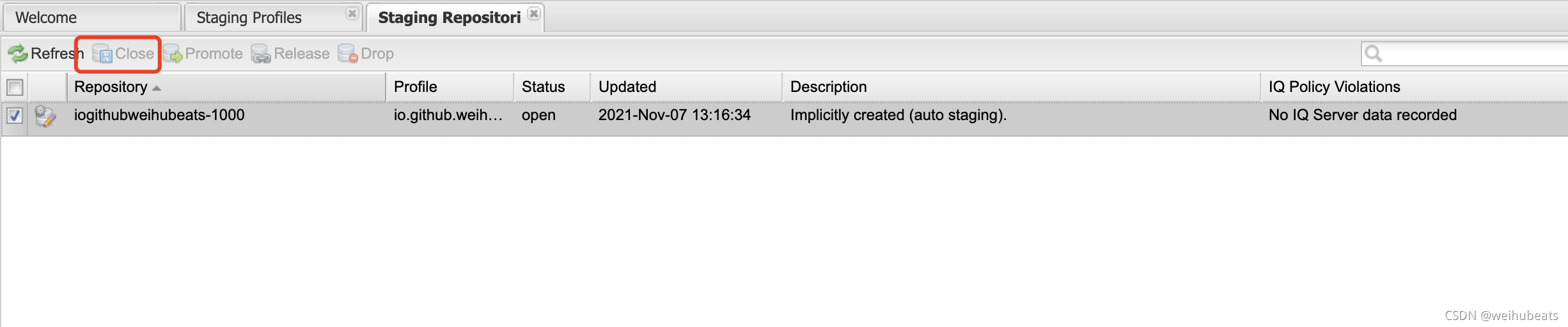Sort by the Updated column header
Image resolution: width=1568 pixels, height=327 pixels.
627,87
